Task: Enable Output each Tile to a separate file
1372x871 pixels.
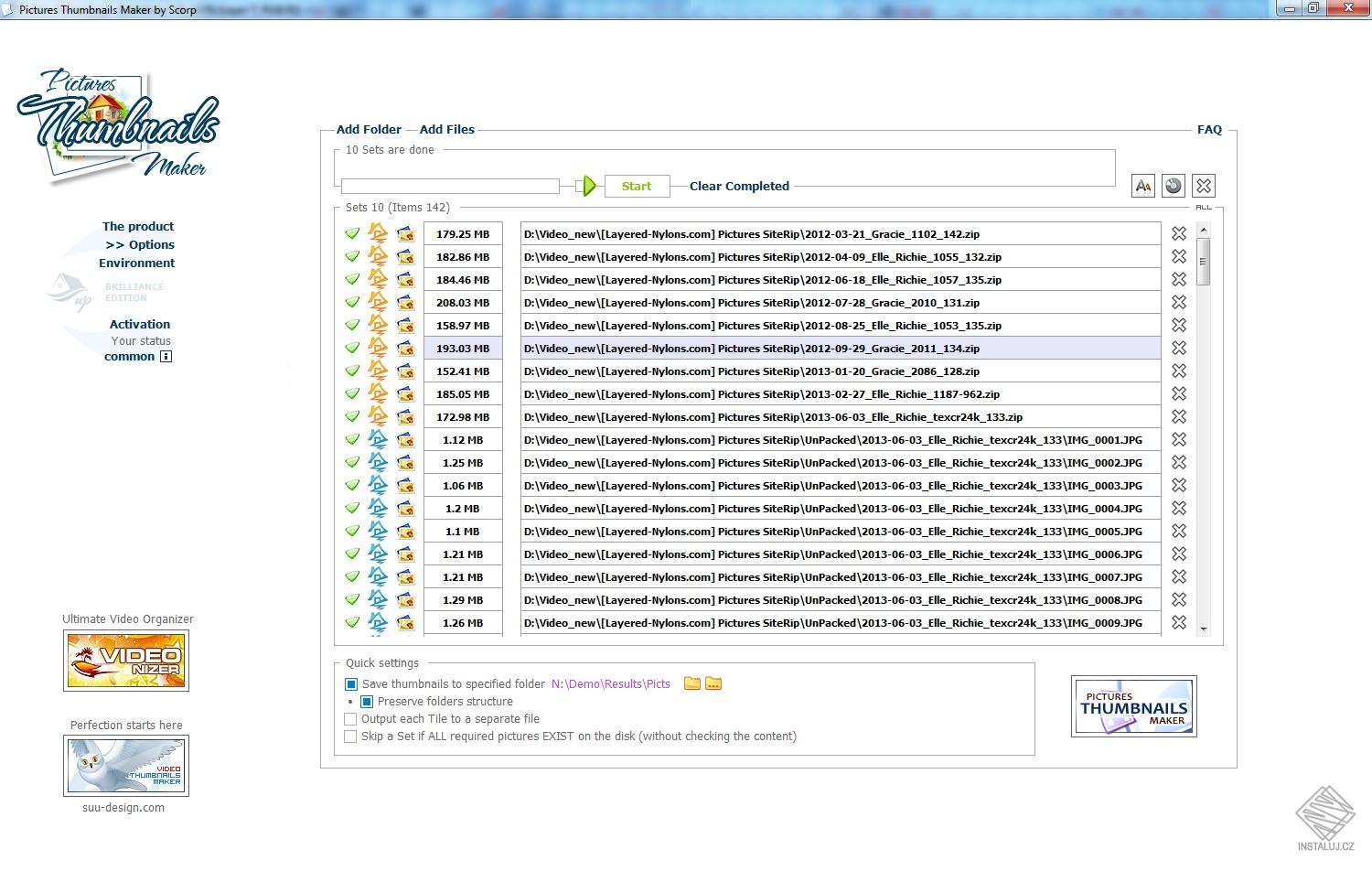Action: [x=350, y=719]
